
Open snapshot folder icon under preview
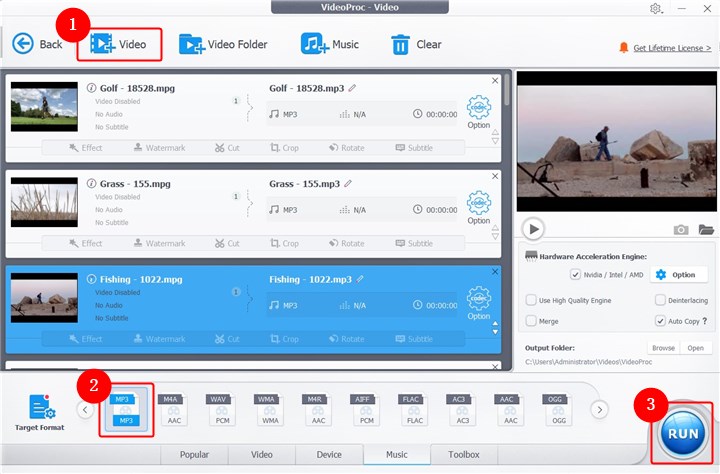pyautogui.click(x=706, y=229)
